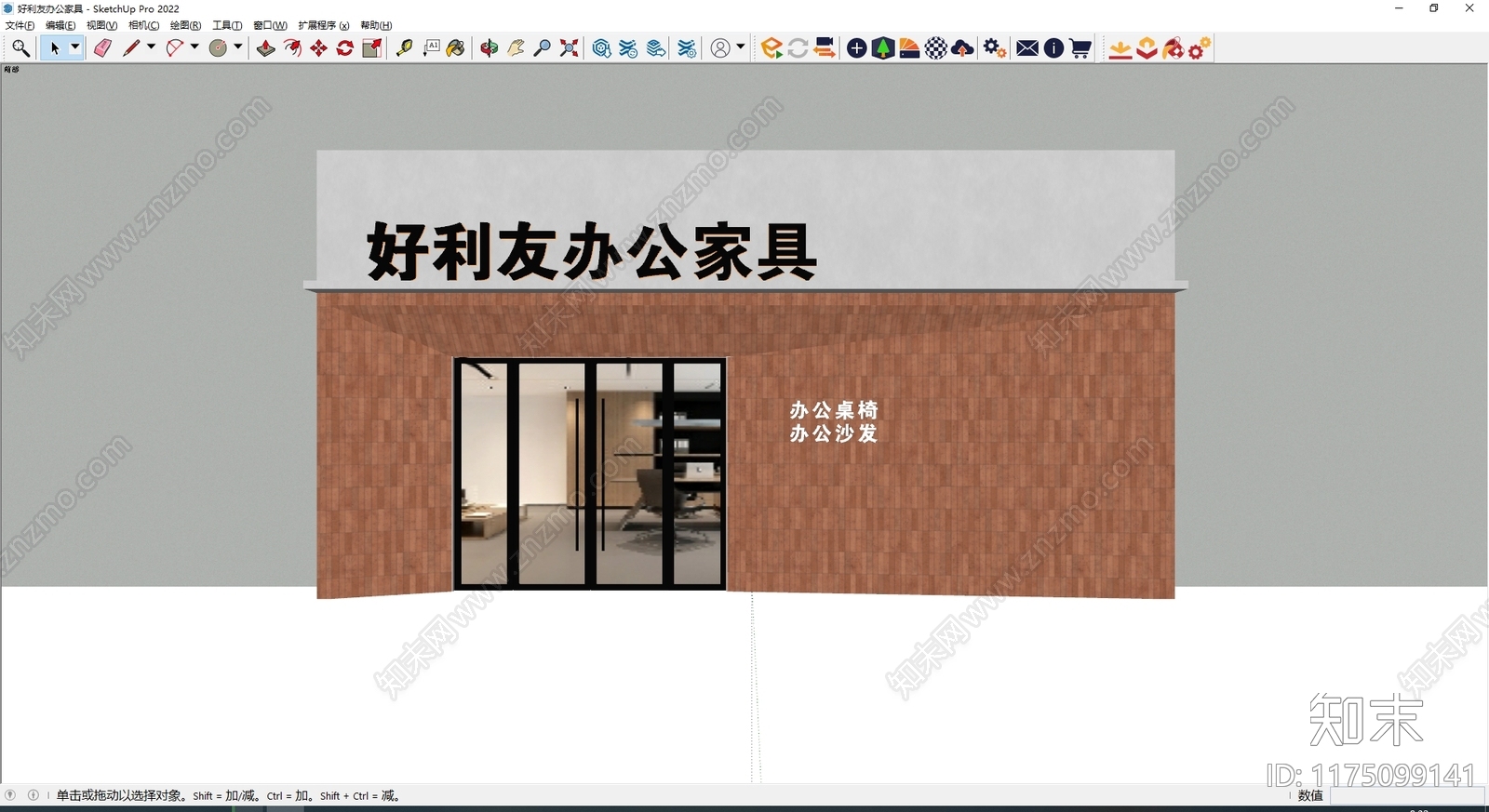Open the 绘图(R) menu
1489x812 pixels.
185,26
